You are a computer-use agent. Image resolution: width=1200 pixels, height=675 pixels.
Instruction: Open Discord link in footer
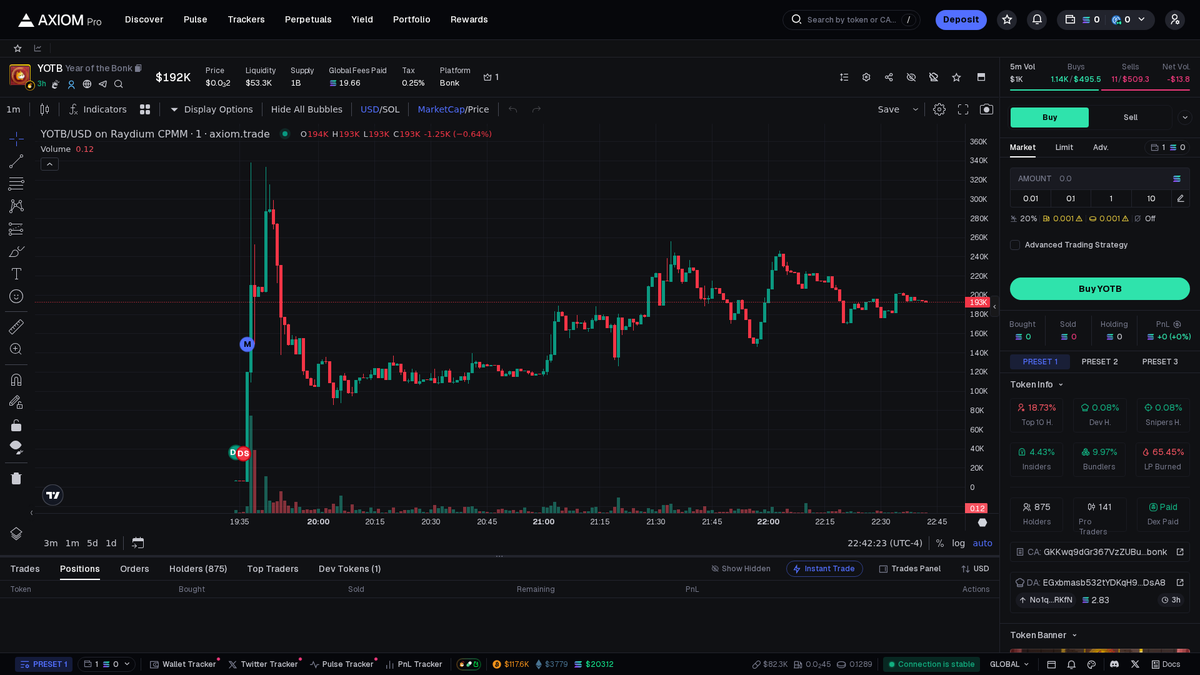[1114, 664]
